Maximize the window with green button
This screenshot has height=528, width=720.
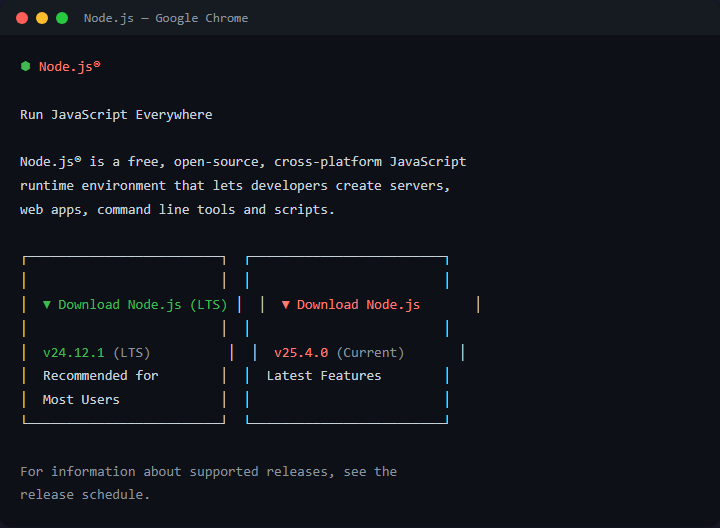tap(62, 18)
